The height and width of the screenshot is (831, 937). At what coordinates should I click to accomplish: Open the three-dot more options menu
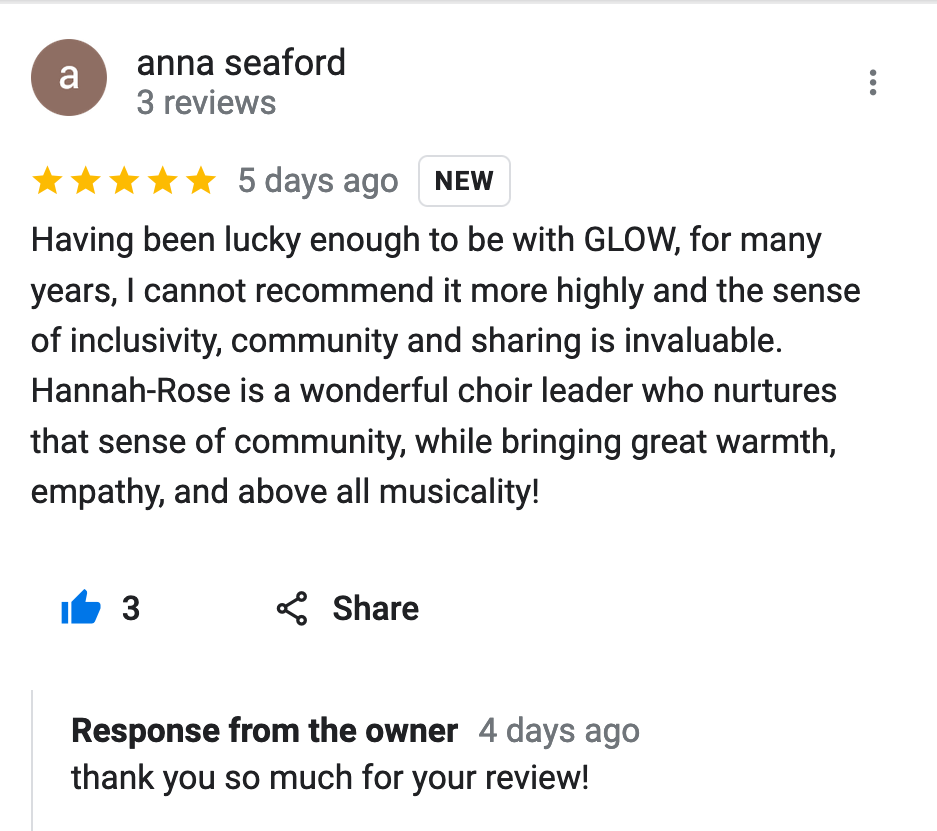[x=873, y=82]
